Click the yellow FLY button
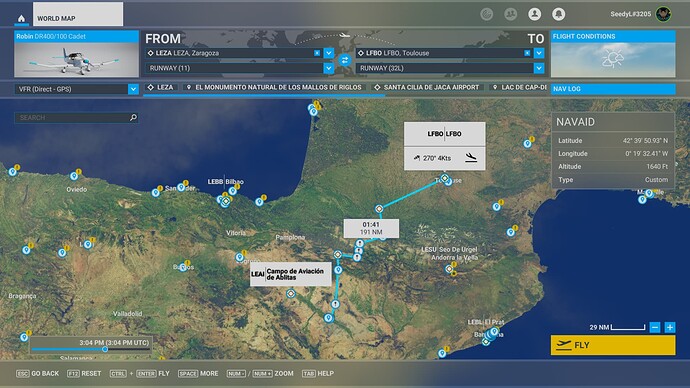The width and height of the screenshot is (690, 388). (x=613, y=345)
